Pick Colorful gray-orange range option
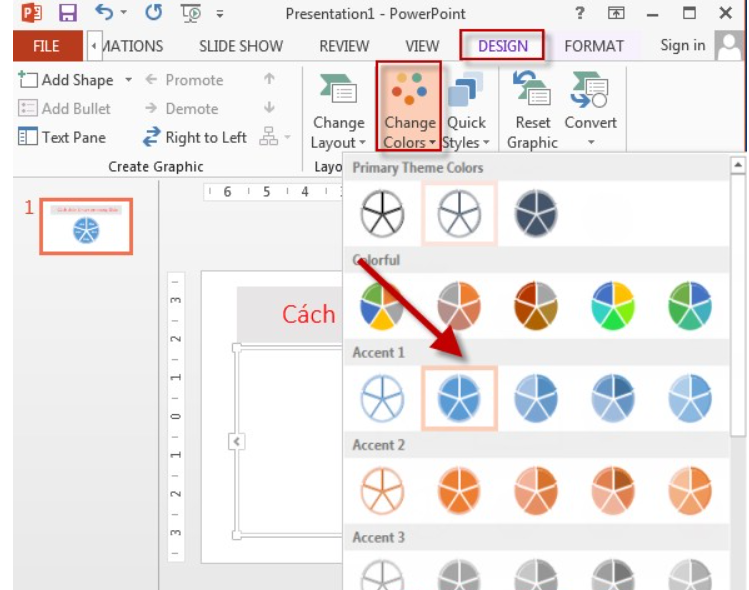The width and height of the screenshot is (749, 590). [459, 306]
